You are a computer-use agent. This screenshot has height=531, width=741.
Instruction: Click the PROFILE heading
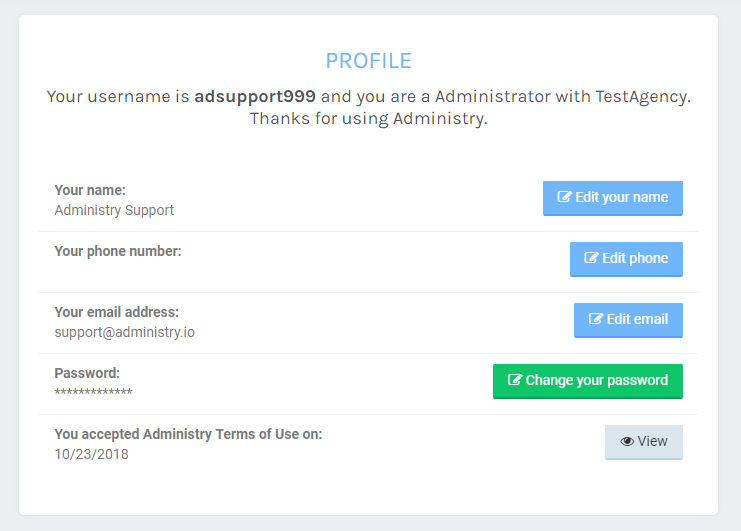tap(368, 61)
